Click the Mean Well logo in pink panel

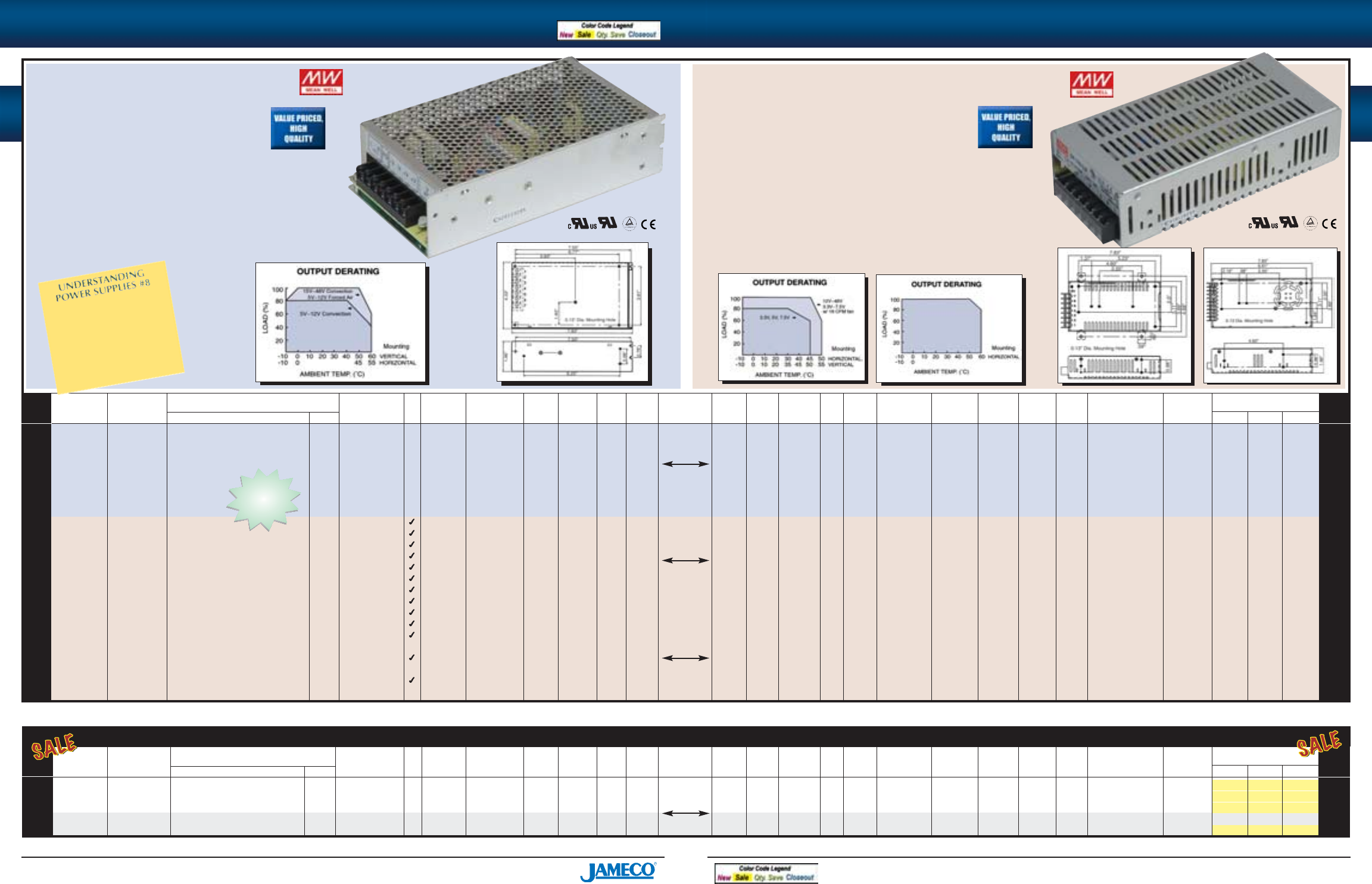point(1091,84)
